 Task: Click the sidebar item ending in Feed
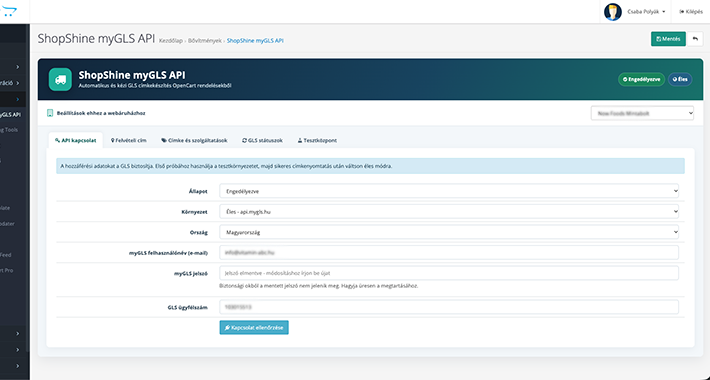pos(6,255)
